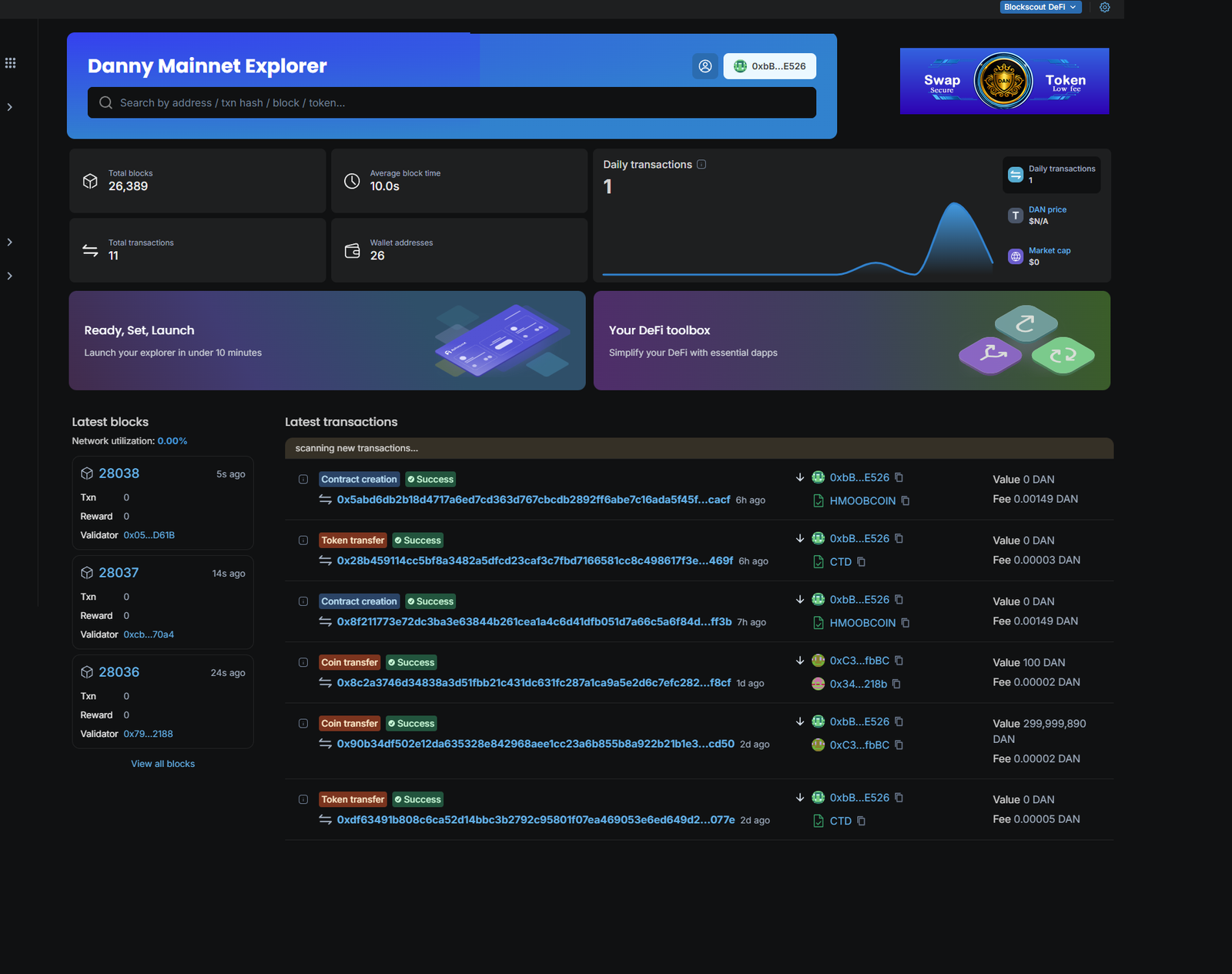Open the apps grid icon in the sidebar

pos(10,63)
